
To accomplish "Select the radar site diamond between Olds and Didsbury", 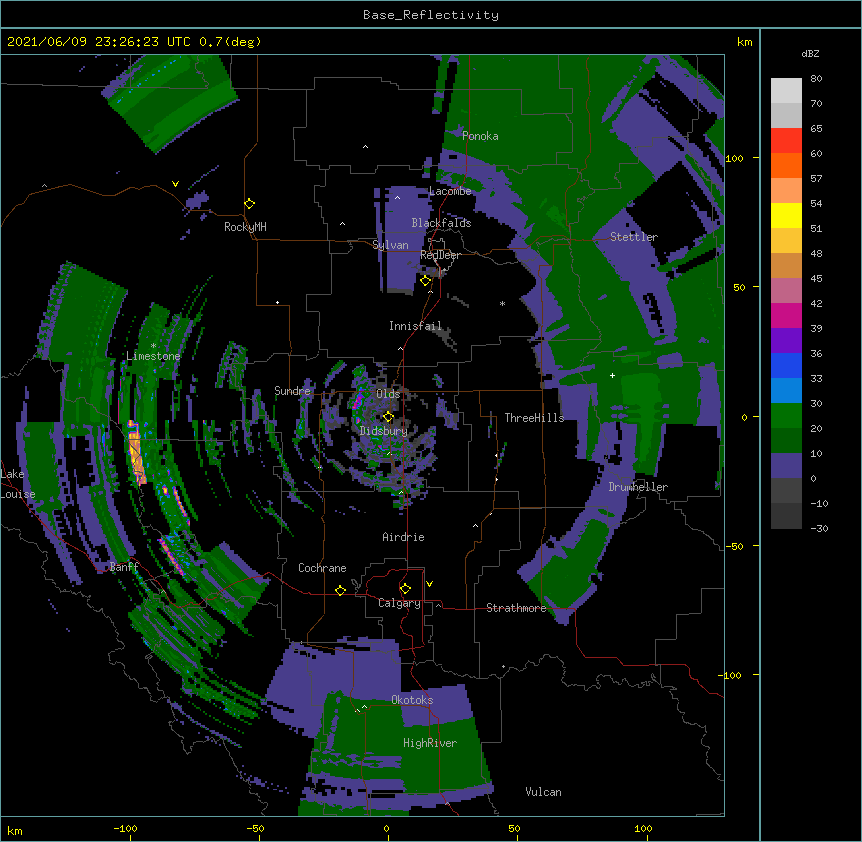I will pyautogui.click(x=388, y=417).
